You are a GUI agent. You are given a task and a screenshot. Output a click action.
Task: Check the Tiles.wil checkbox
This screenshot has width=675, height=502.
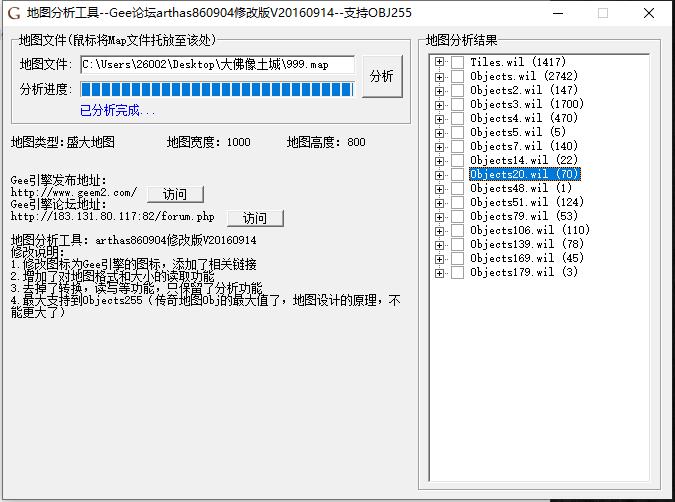[x=457, y=62]
